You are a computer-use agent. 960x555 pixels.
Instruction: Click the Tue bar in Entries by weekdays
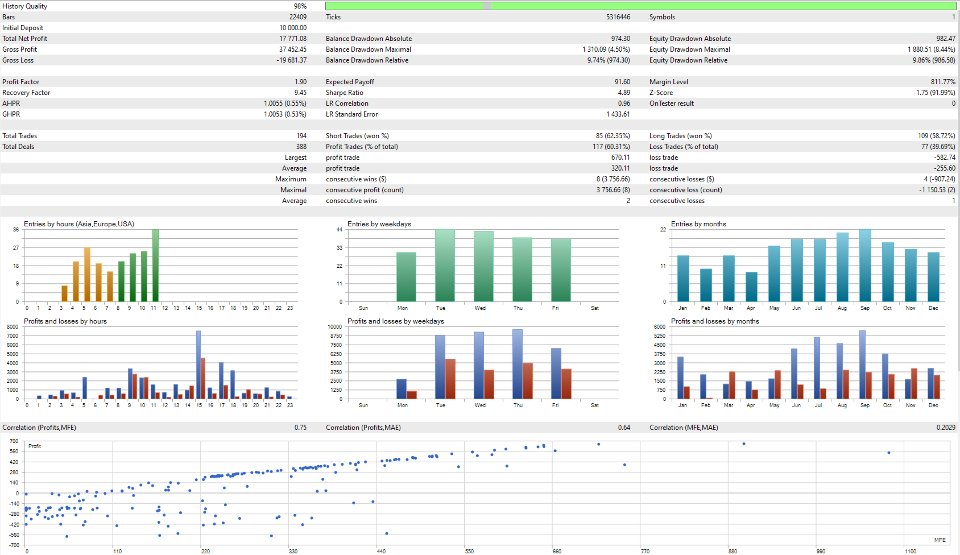pos(445,266)
